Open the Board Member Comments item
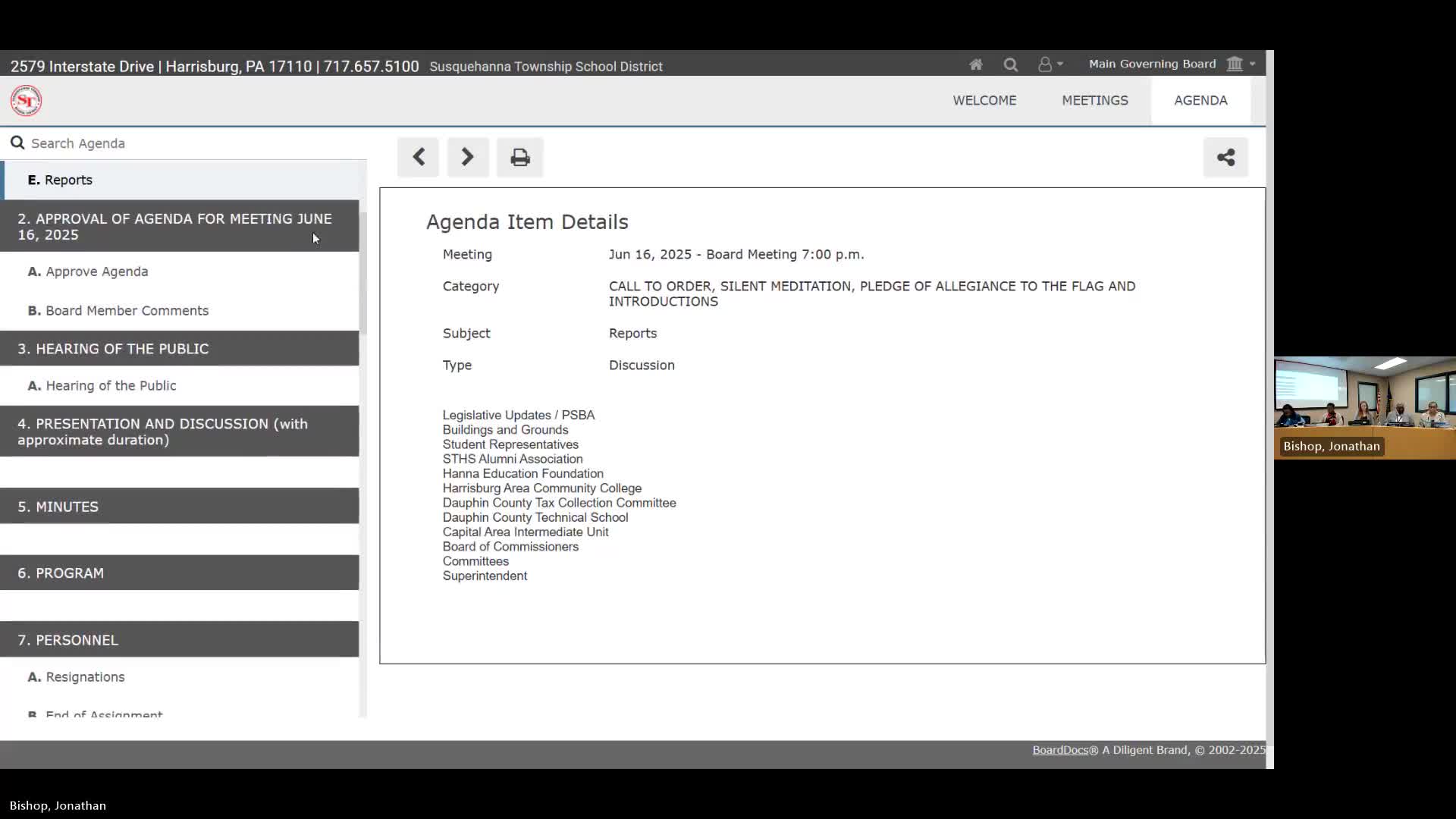 (x=127, y=310)
